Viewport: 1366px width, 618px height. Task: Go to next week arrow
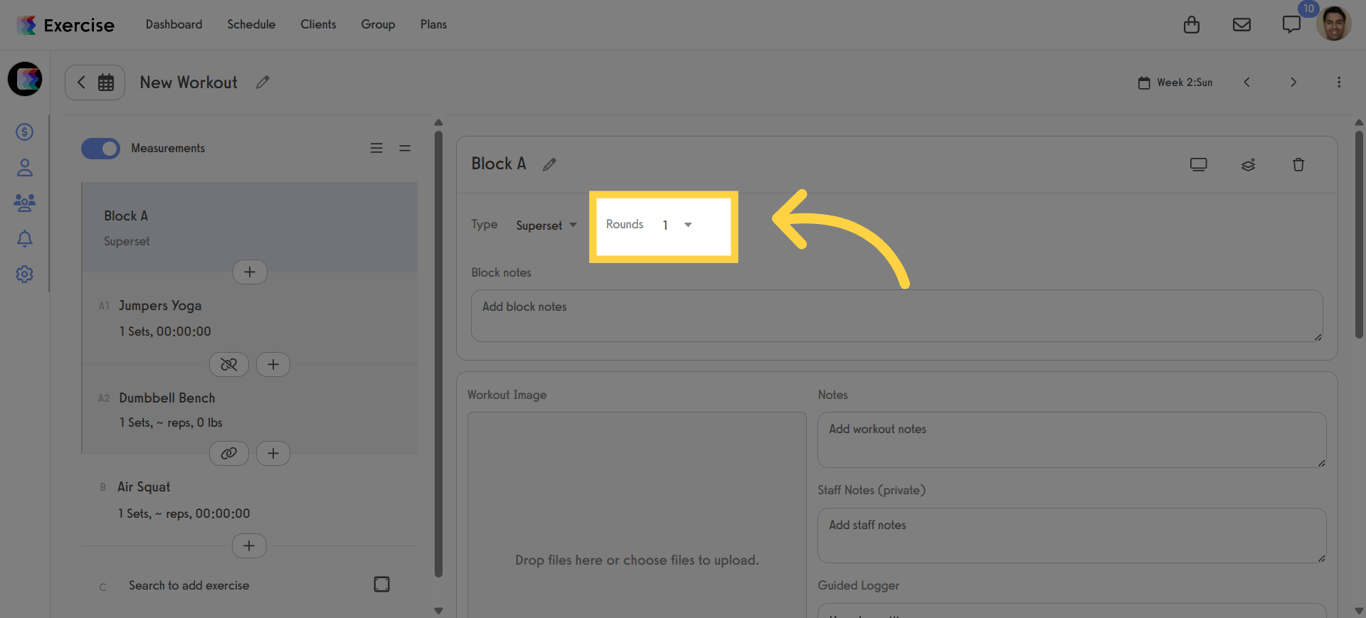click(1293, 82)
